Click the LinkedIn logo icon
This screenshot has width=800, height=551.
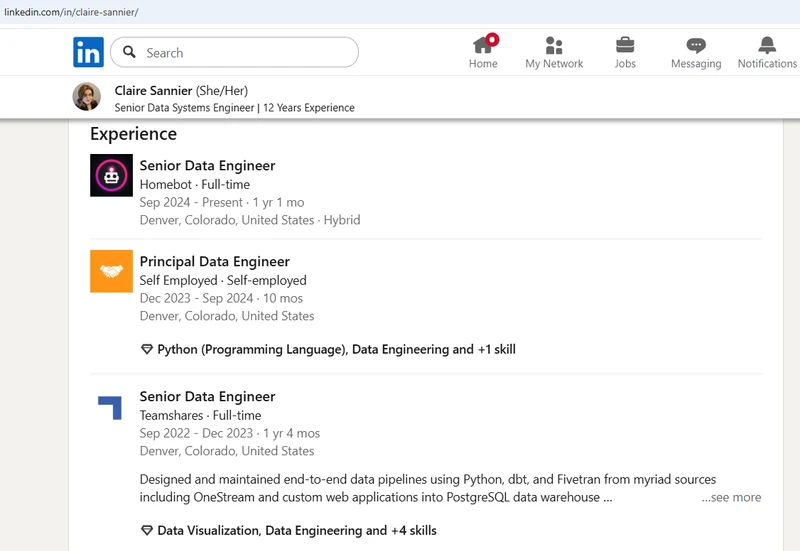88,52
